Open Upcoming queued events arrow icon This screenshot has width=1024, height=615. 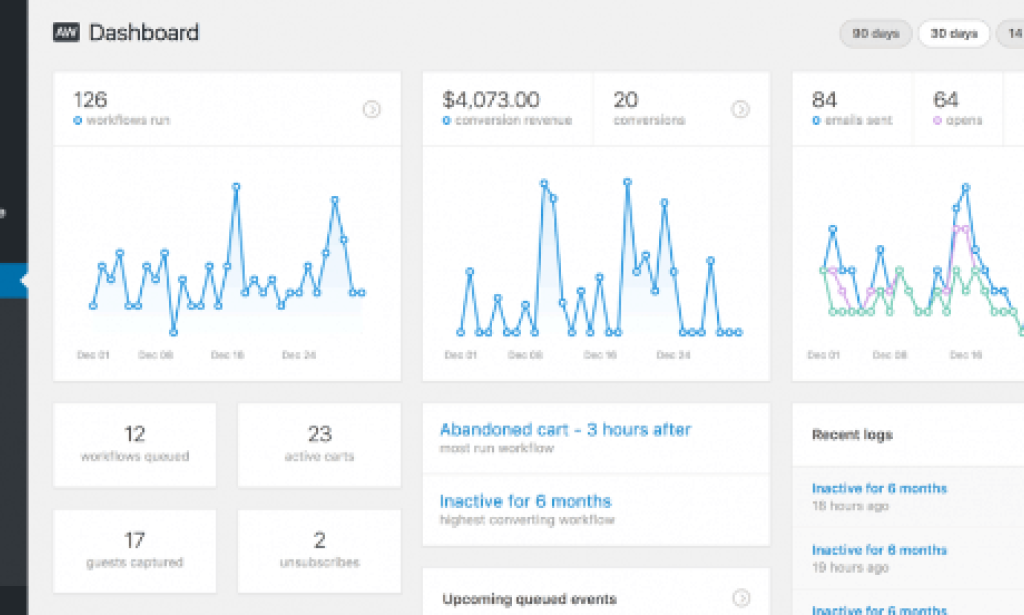click(x=741, y=598)
